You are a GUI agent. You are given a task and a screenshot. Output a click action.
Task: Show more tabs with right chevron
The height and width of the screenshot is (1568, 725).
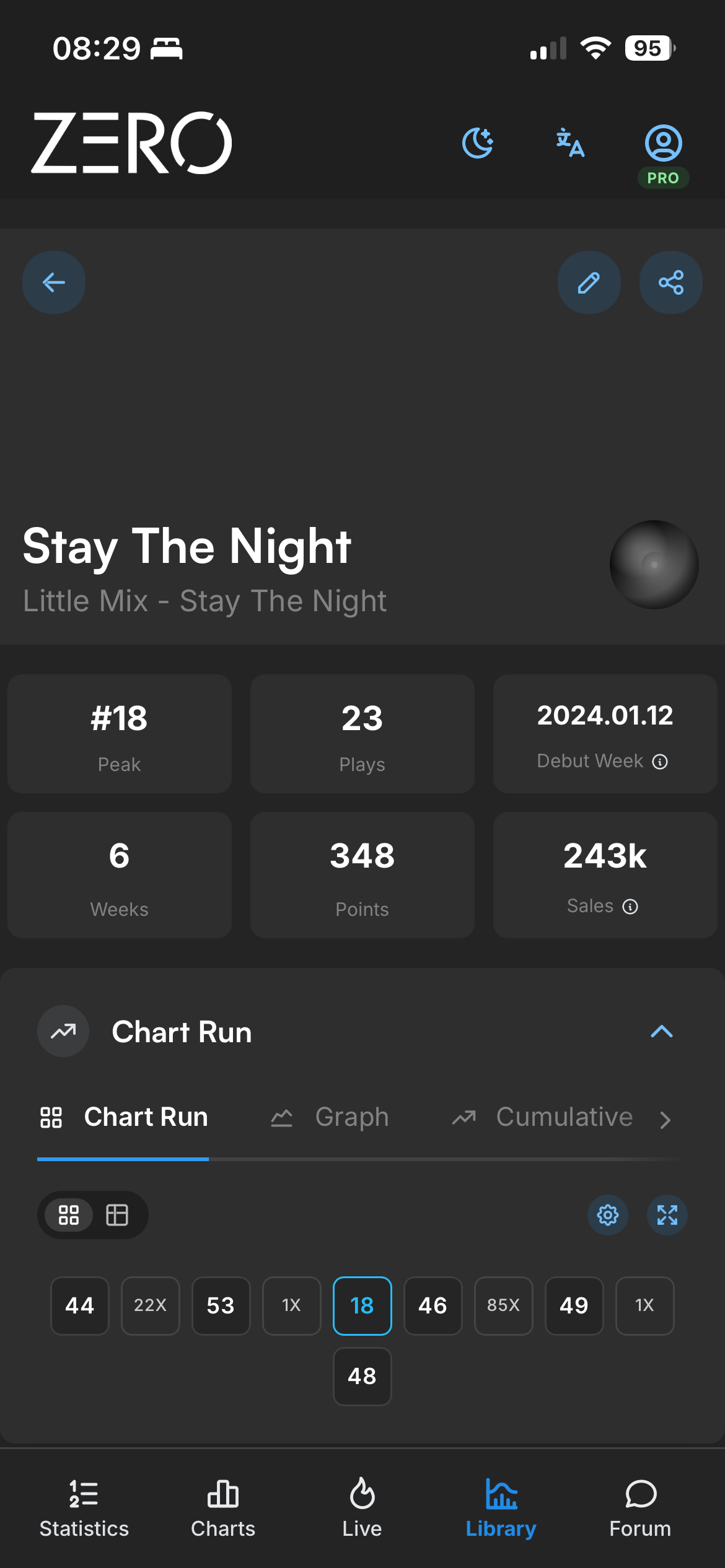[x=665, y=1120]
